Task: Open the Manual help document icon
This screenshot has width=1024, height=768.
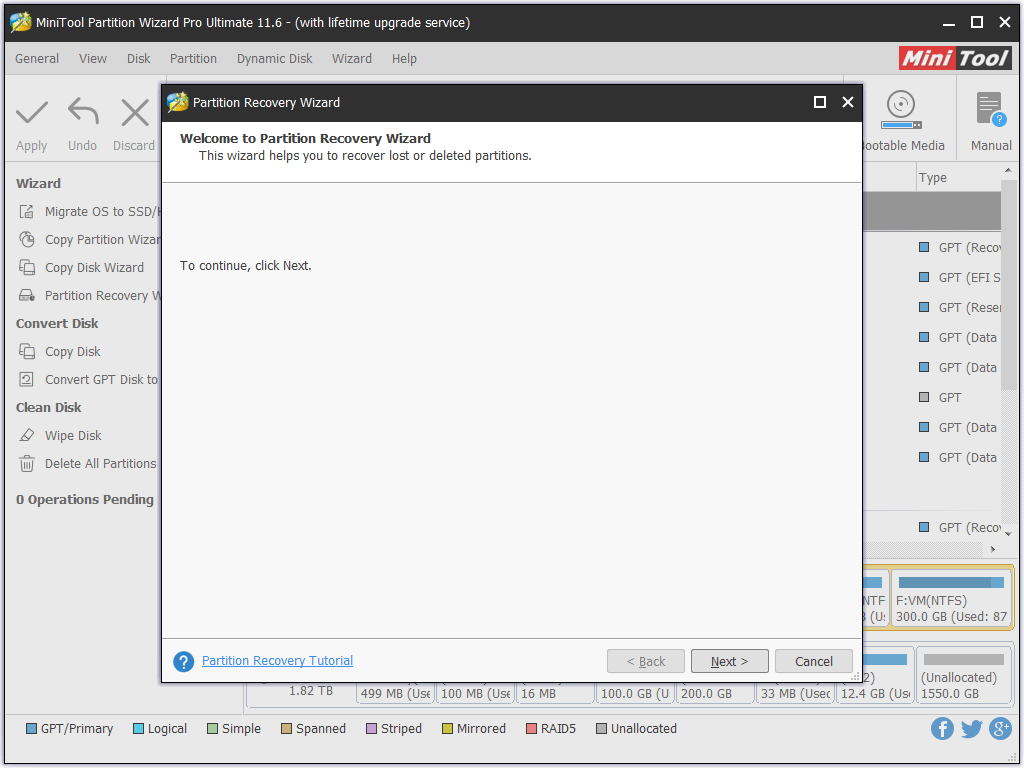Action: [x=991, y=109]
